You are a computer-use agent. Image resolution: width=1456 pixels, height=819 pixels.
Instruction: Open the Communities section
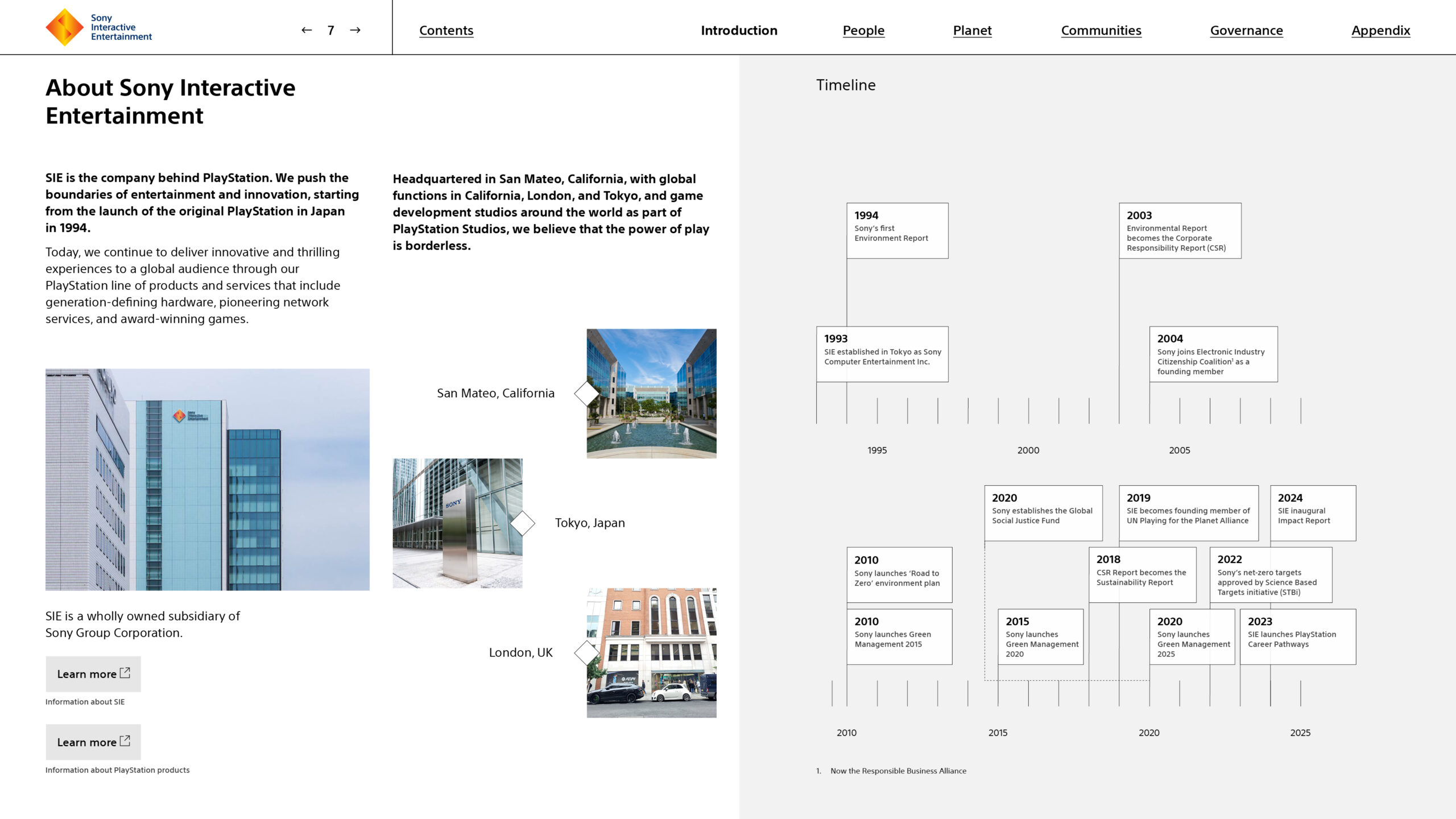tap(1101, 30)
